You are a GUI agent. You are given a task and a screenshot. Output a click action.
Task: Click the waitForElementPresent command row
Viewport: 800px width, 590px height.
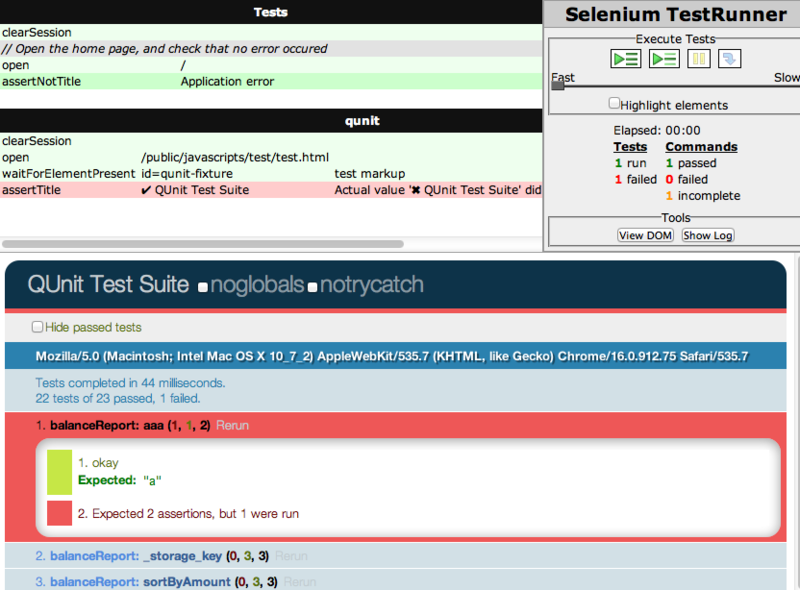271,174
